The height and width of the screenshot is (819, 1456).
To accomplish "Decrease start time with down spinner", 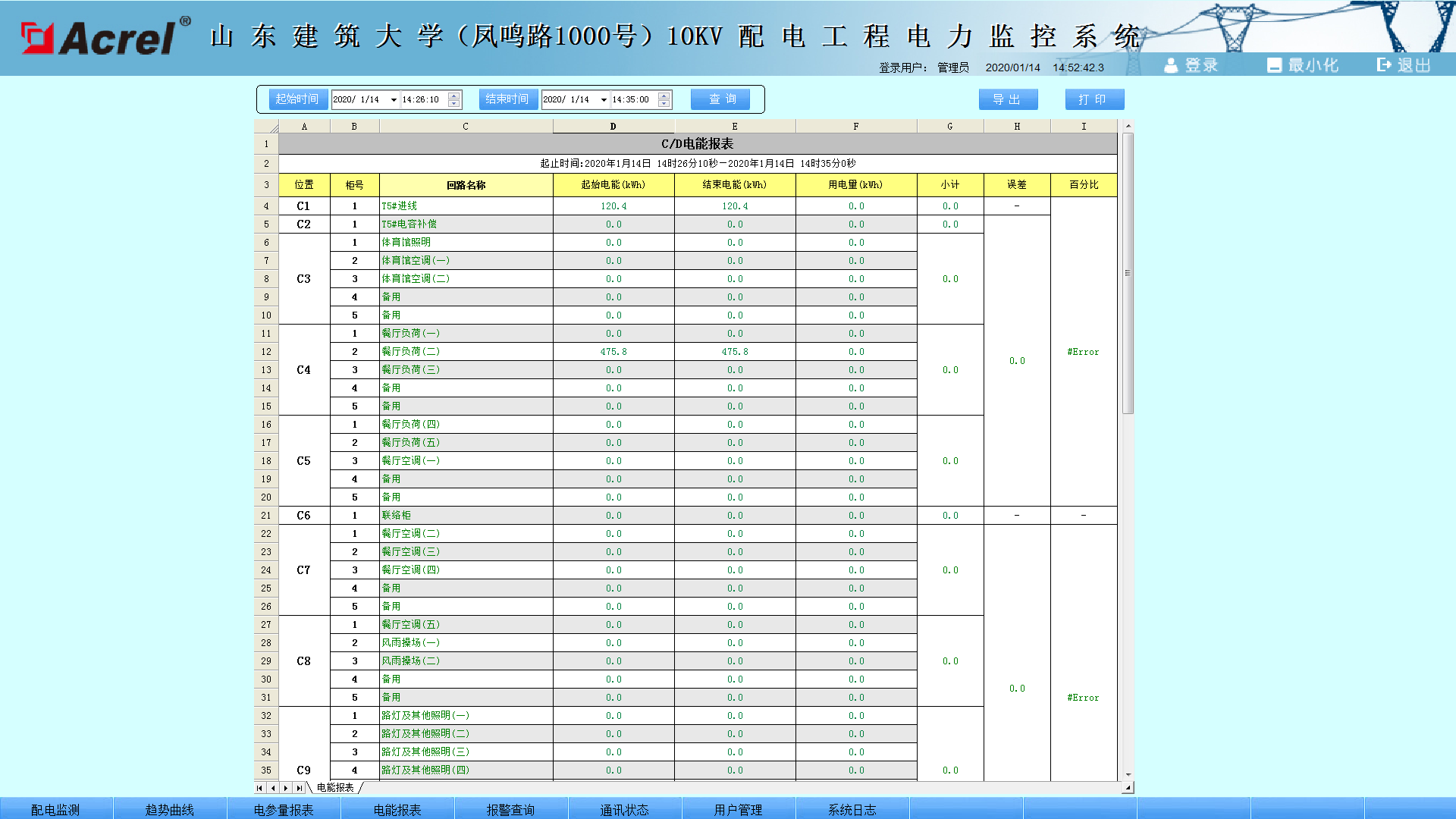I will click(x=454, y=103).
